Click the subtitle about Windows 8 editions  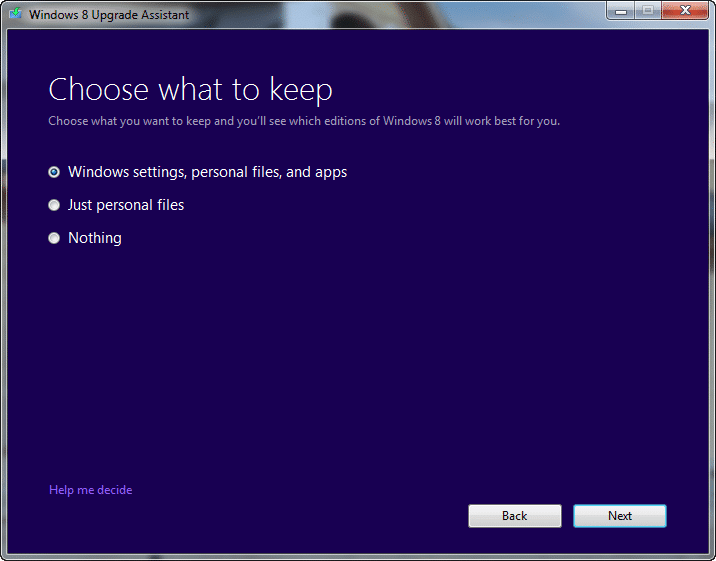[304, 121]
